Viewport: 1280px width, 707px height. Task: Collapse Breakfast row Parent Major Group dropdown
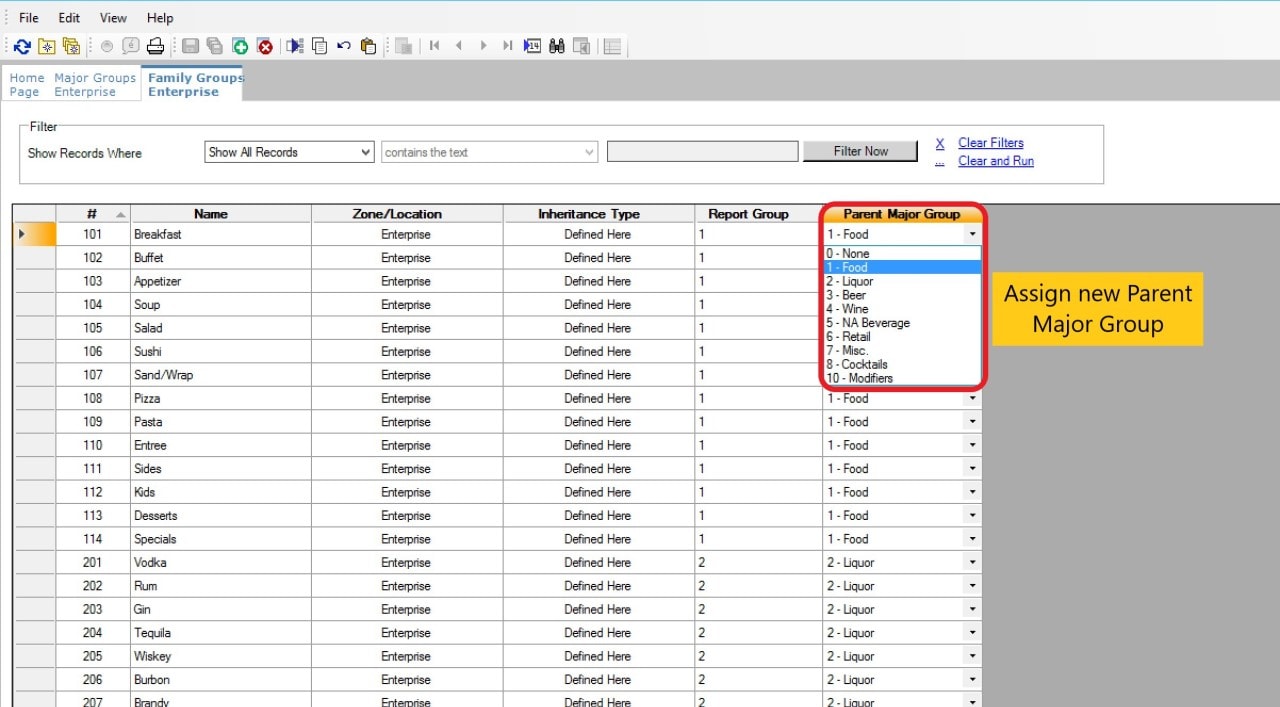pyautogui.click(x=972, y=234)
